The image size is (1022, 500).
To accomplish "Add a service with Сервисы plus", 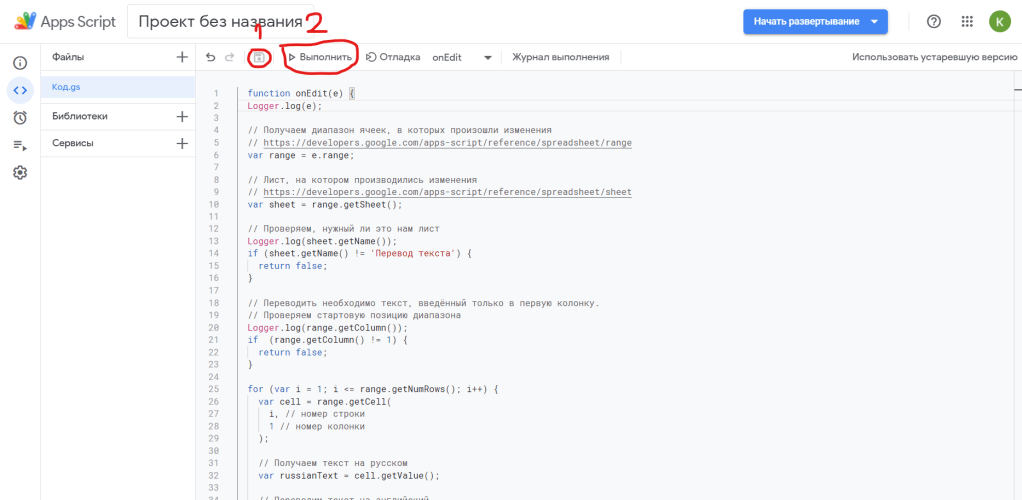I will pyautogui.click(x=182, y=143).
